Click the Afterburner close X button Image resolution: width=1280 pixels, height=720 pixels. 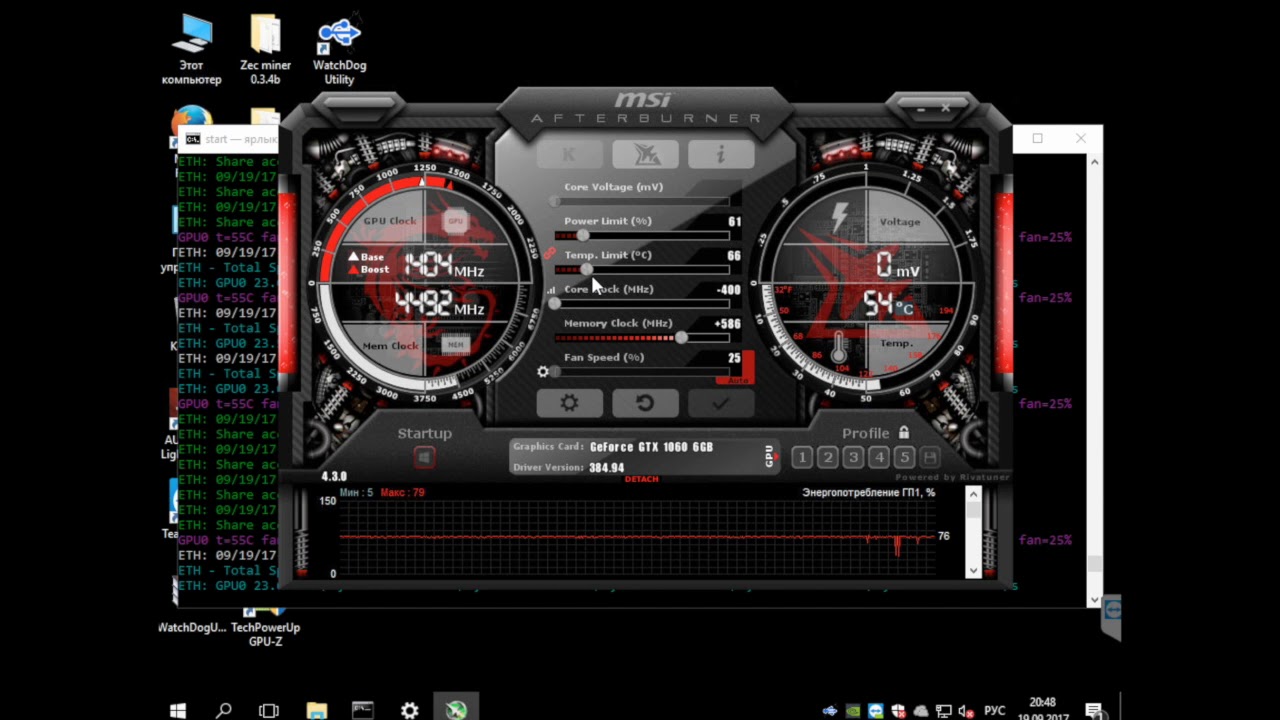click(x=945, y=106)
